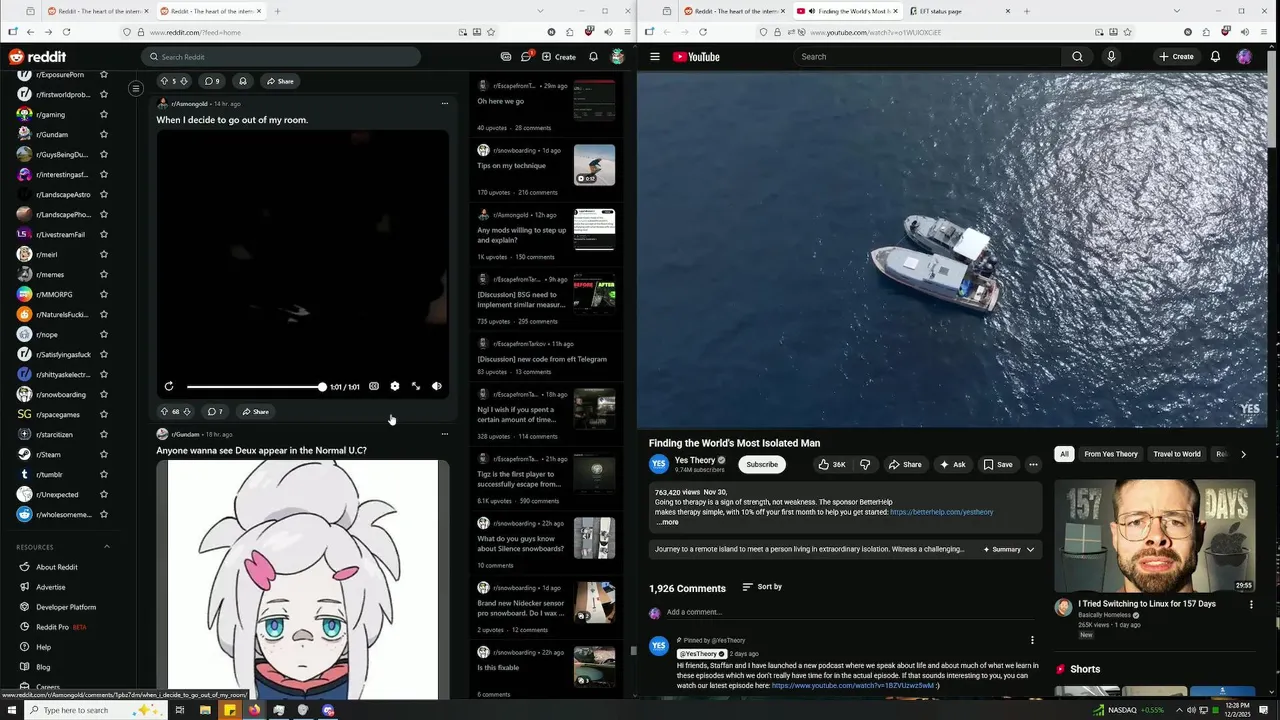Screen dimensions: 1280x720
Task: Start YouTube voice search microphone
Action: (1111, 57)
